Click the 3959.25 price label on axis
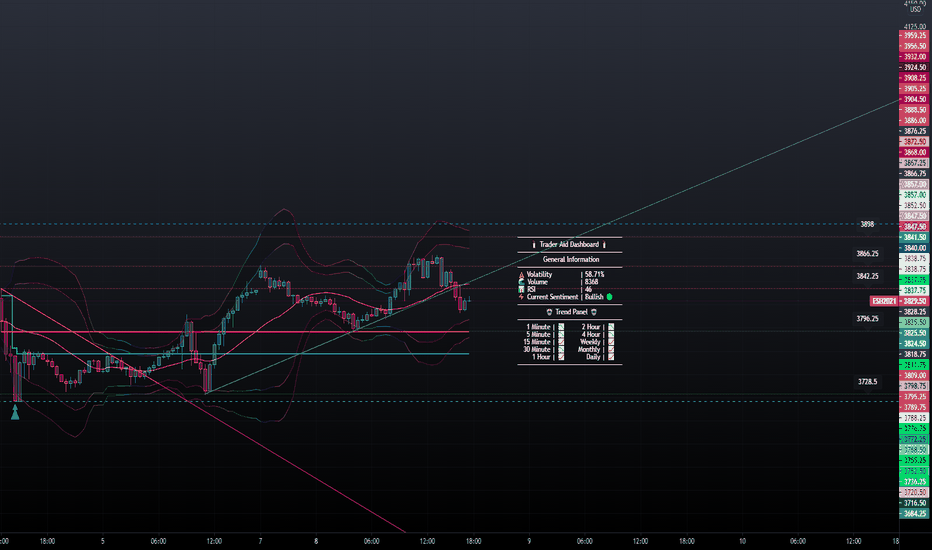932x550 pixels. [x=914, y=36]
